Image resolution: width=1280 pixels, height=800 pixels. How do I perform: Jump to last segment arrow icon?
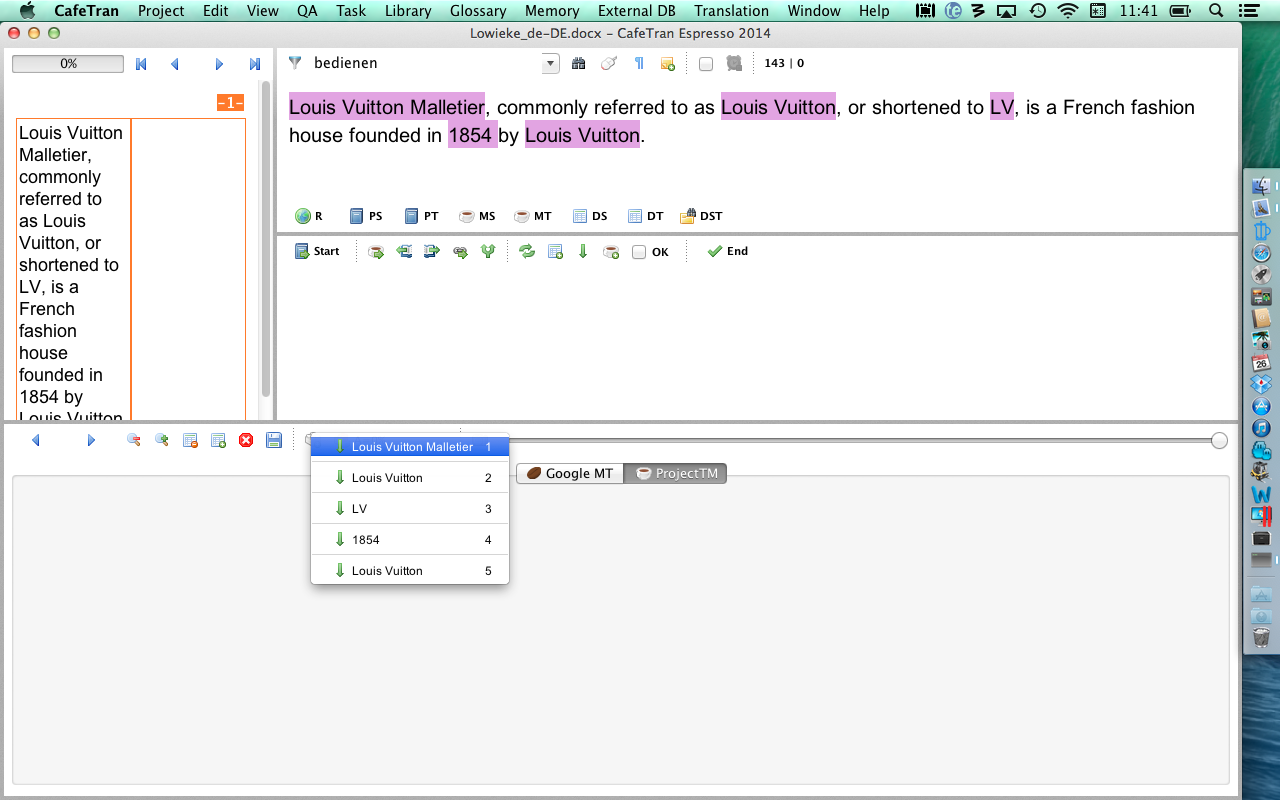[255, 64]
